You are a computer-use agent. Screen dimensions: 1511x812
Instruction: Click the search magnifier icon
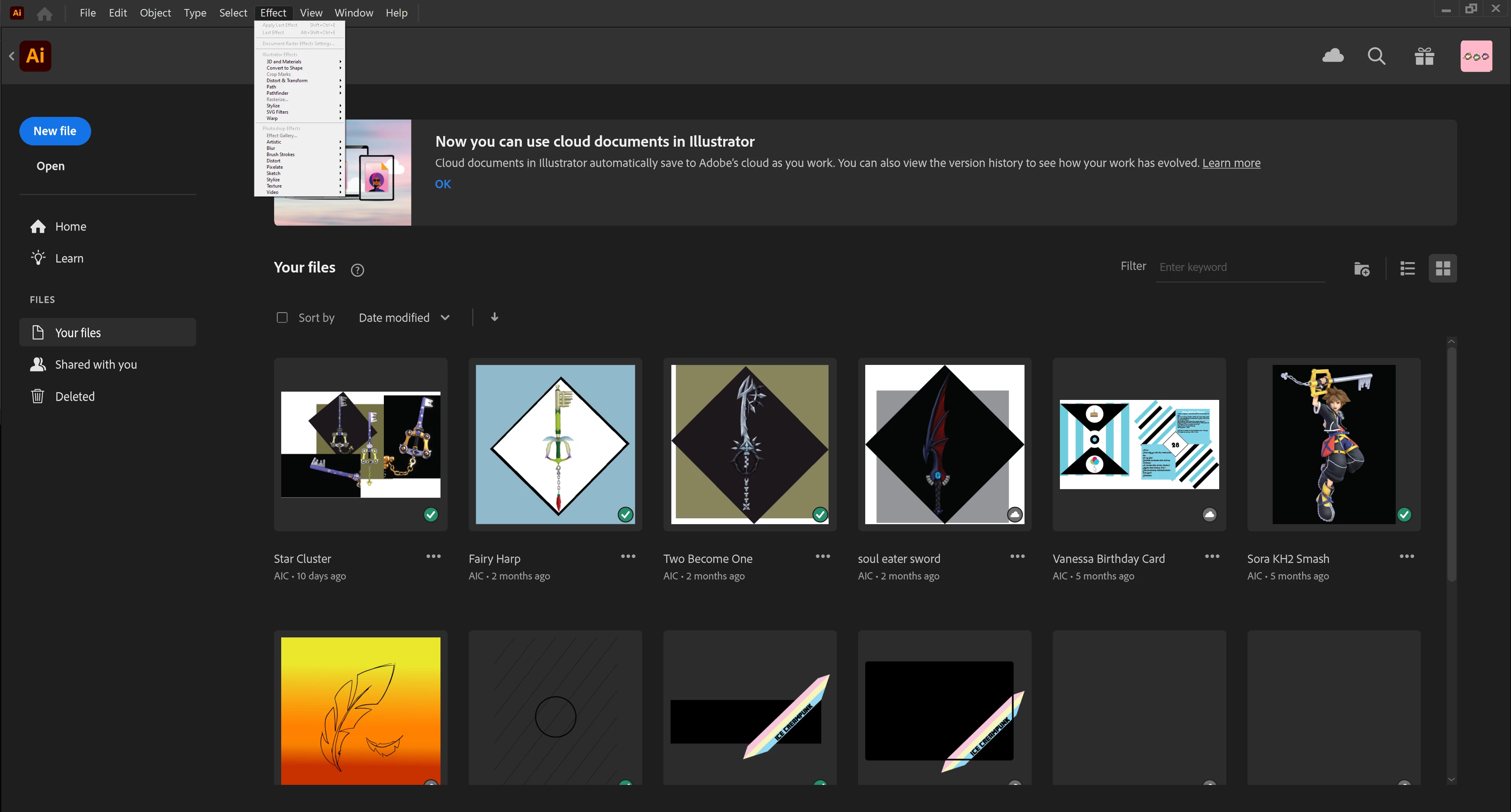tap(1376, 56)
